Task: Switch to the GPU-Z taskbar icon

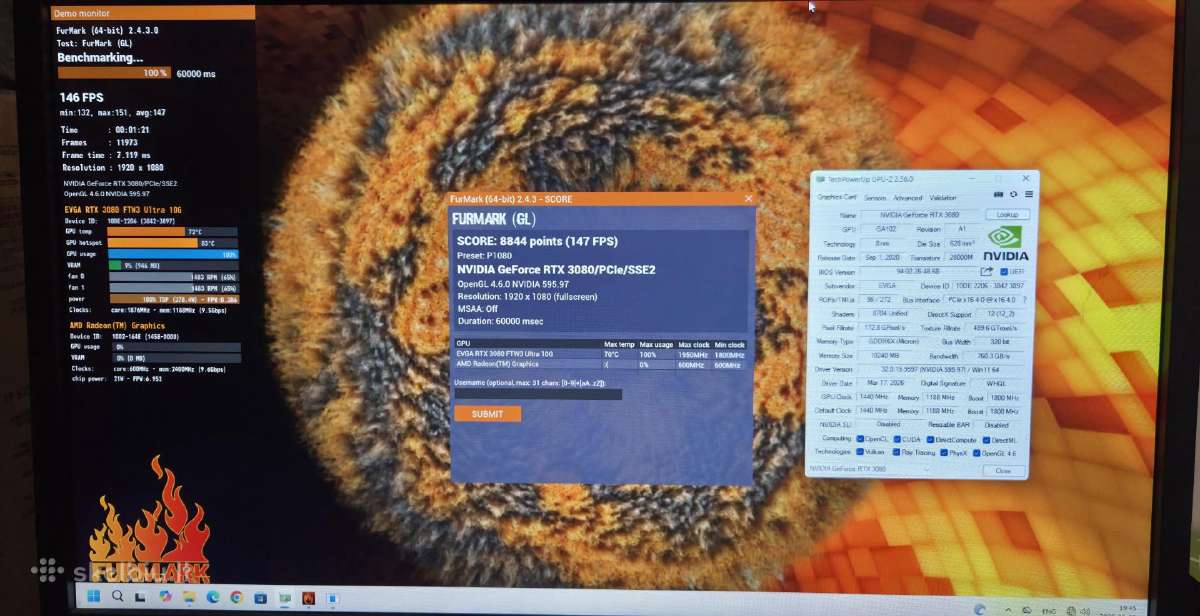Action: 284,597
